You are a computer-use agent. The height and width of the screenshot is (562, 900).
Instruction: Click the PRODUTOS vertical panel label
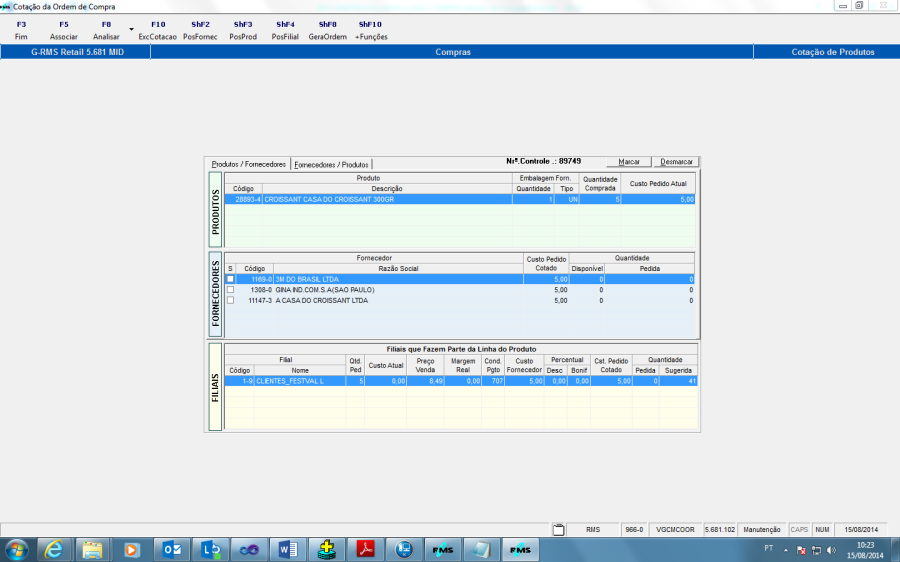tap(215, 210)
